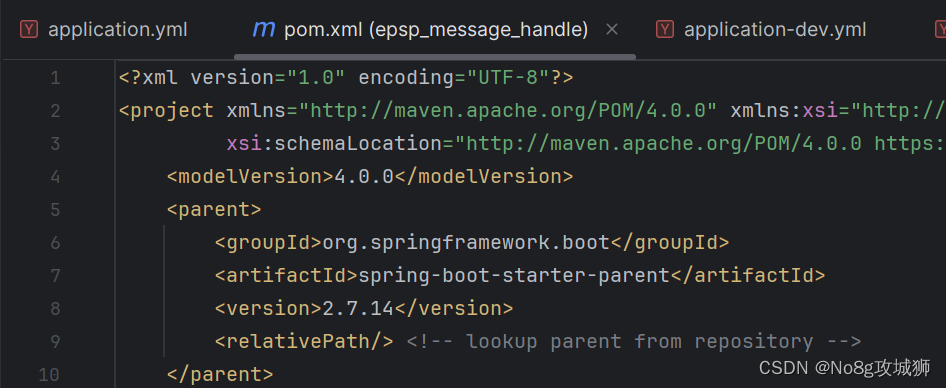Click line number 1 in the gutter
Viewport: 946px width, 388px height.
pyautogui.click(x=56, y=78)
